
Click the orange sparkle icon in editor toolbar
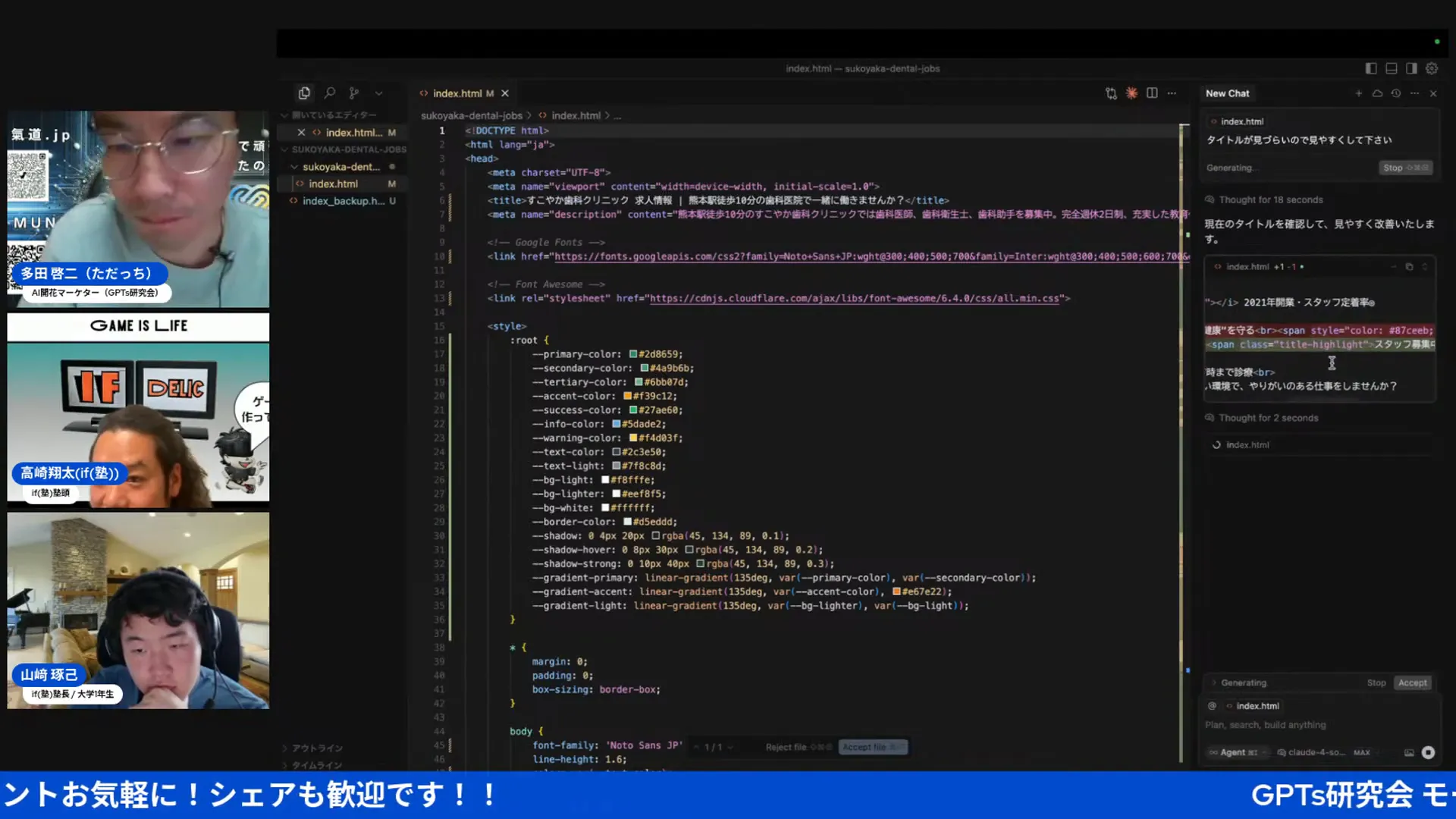tap(1131, 93)
